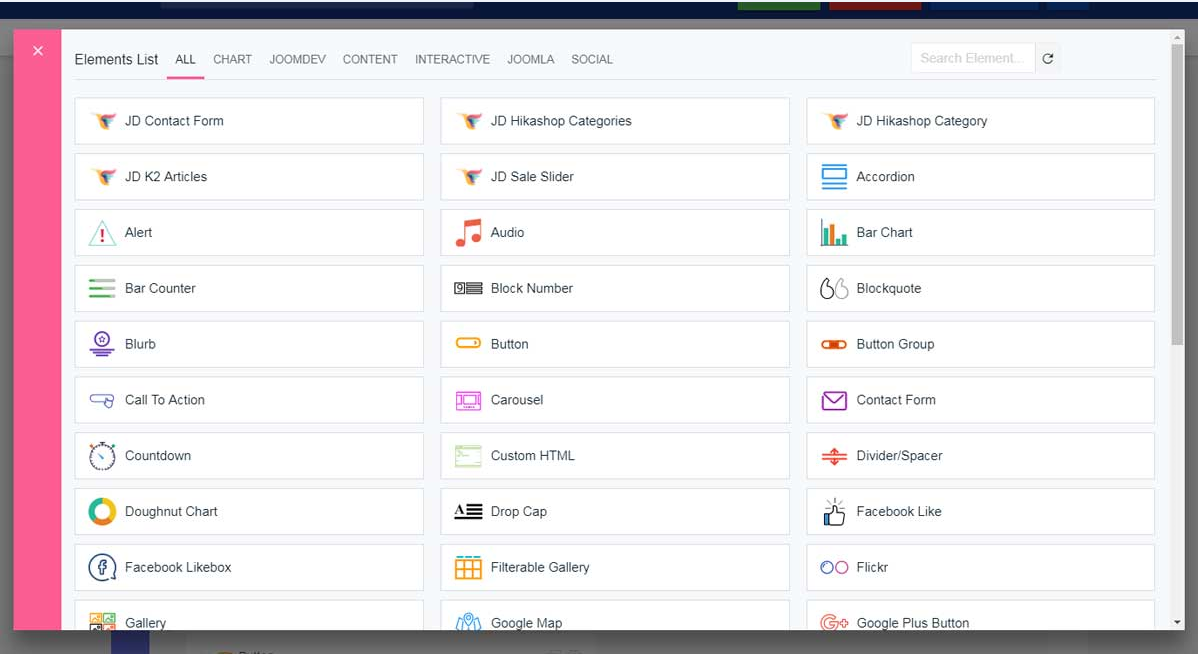Select the Alert warning triangle icon
Image resolution: width=1198 pixels, height=654 pixels.
tap(102, 232)
